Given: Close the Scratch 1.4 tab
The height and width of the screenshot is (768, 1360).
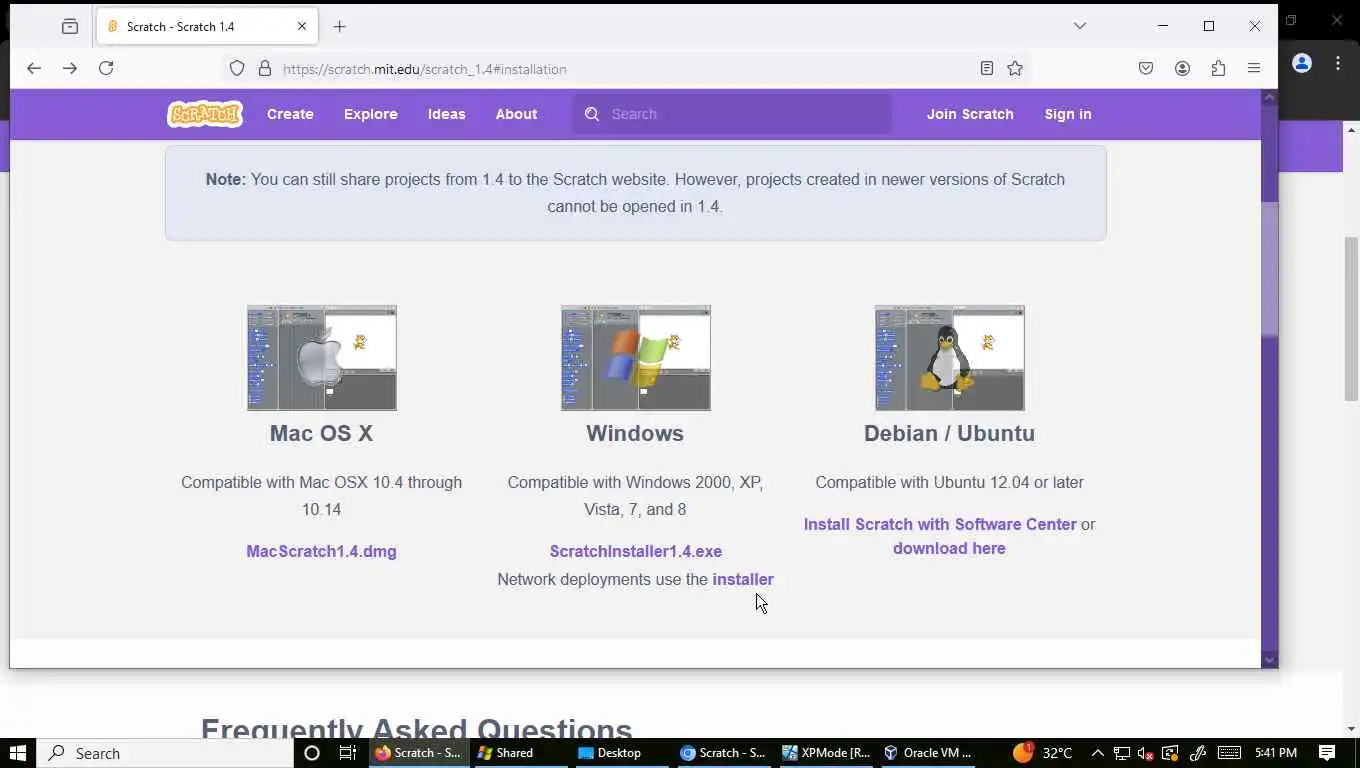Looking at the screenshot, I should point(302,26).
